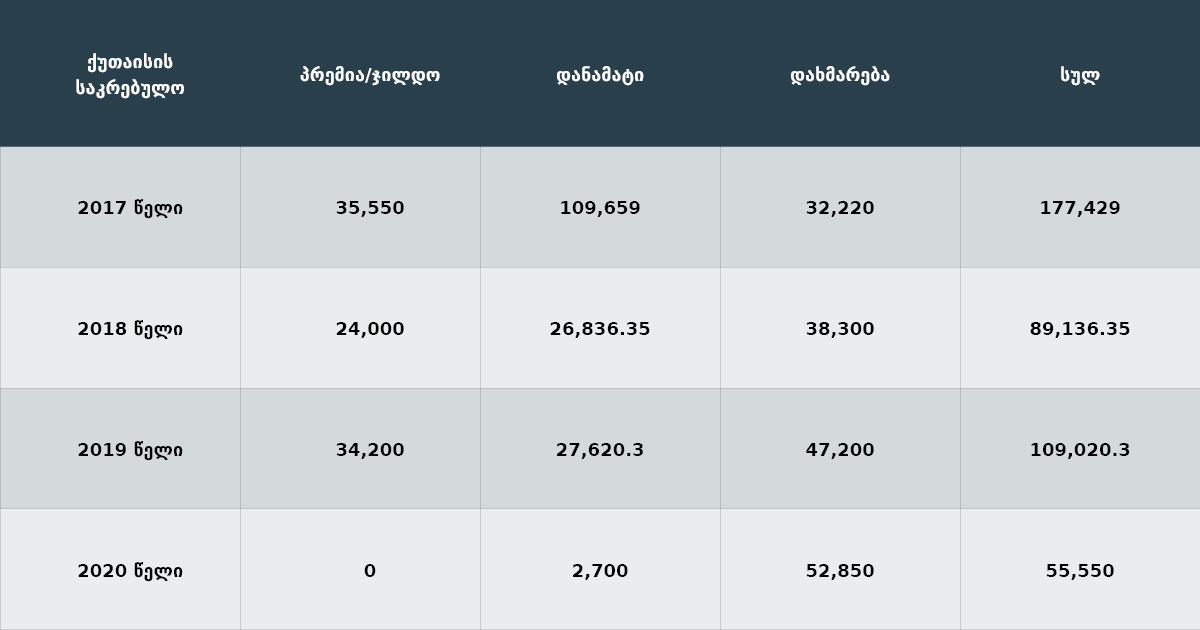Image resolution: width=1200 pixels, height=630 pixels.
Task: Select the 2019 წელი row label
Action: coord(120,450)
